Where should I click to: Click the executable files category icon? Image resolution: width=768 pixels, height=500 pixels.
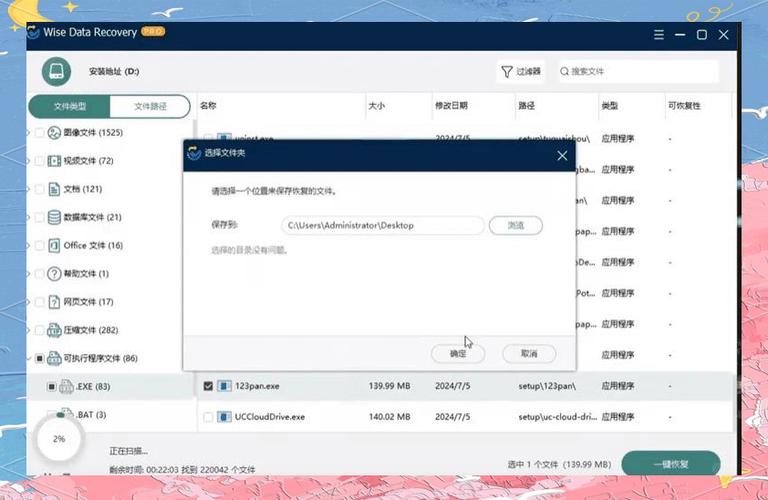(54, 358)
